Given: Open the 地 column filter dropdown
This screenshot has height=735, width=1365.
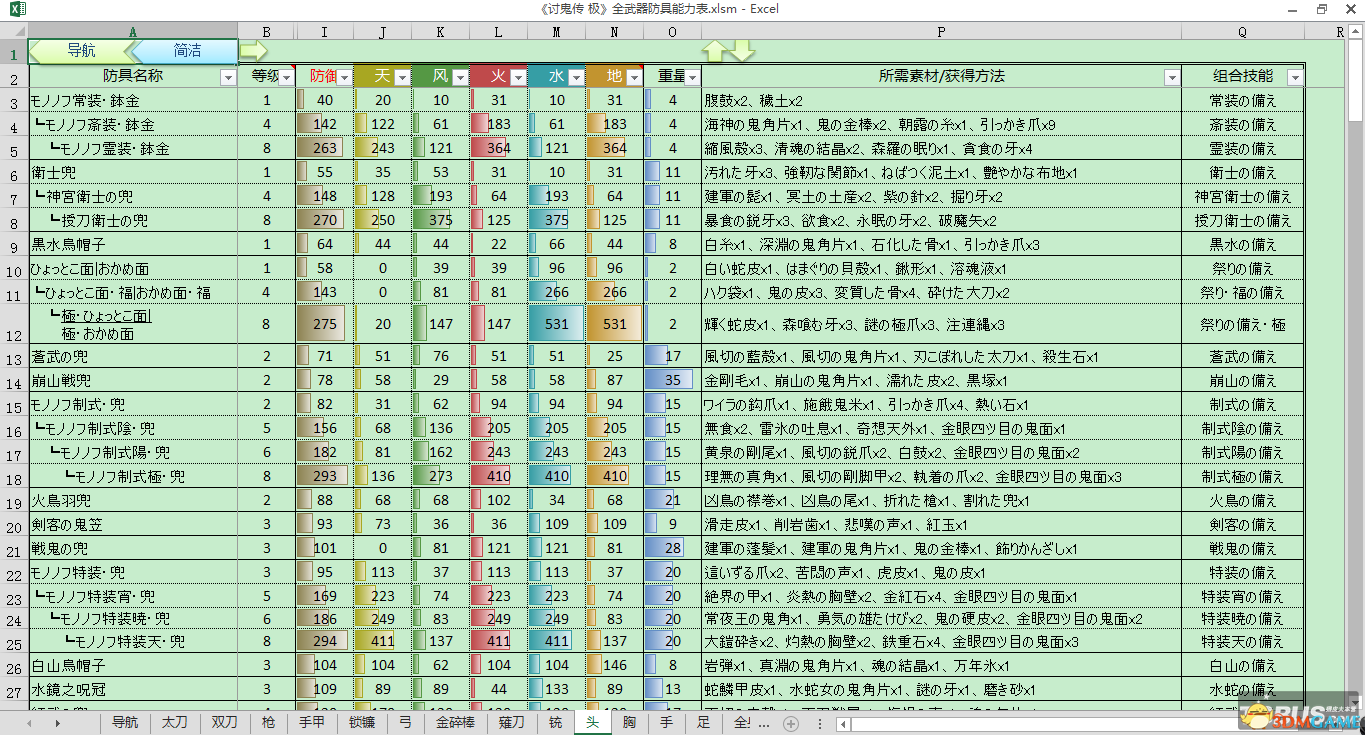Looking at the screenshot, I should 634,77.
